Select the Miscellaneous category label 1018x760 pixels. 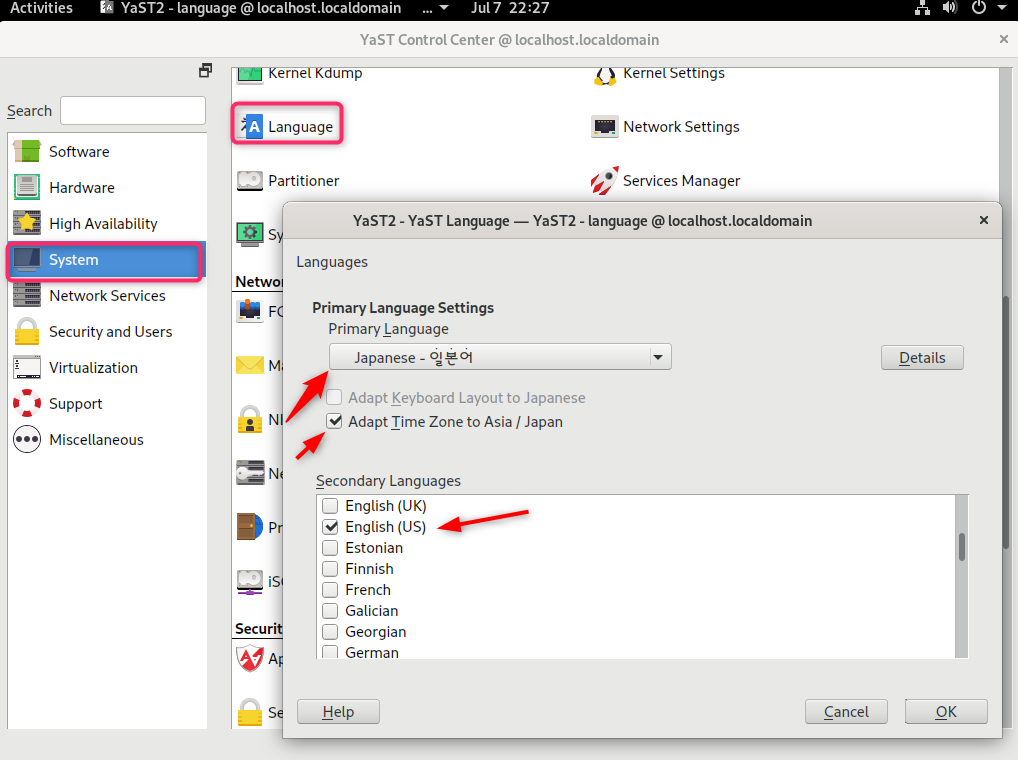[x=96, y=439]
